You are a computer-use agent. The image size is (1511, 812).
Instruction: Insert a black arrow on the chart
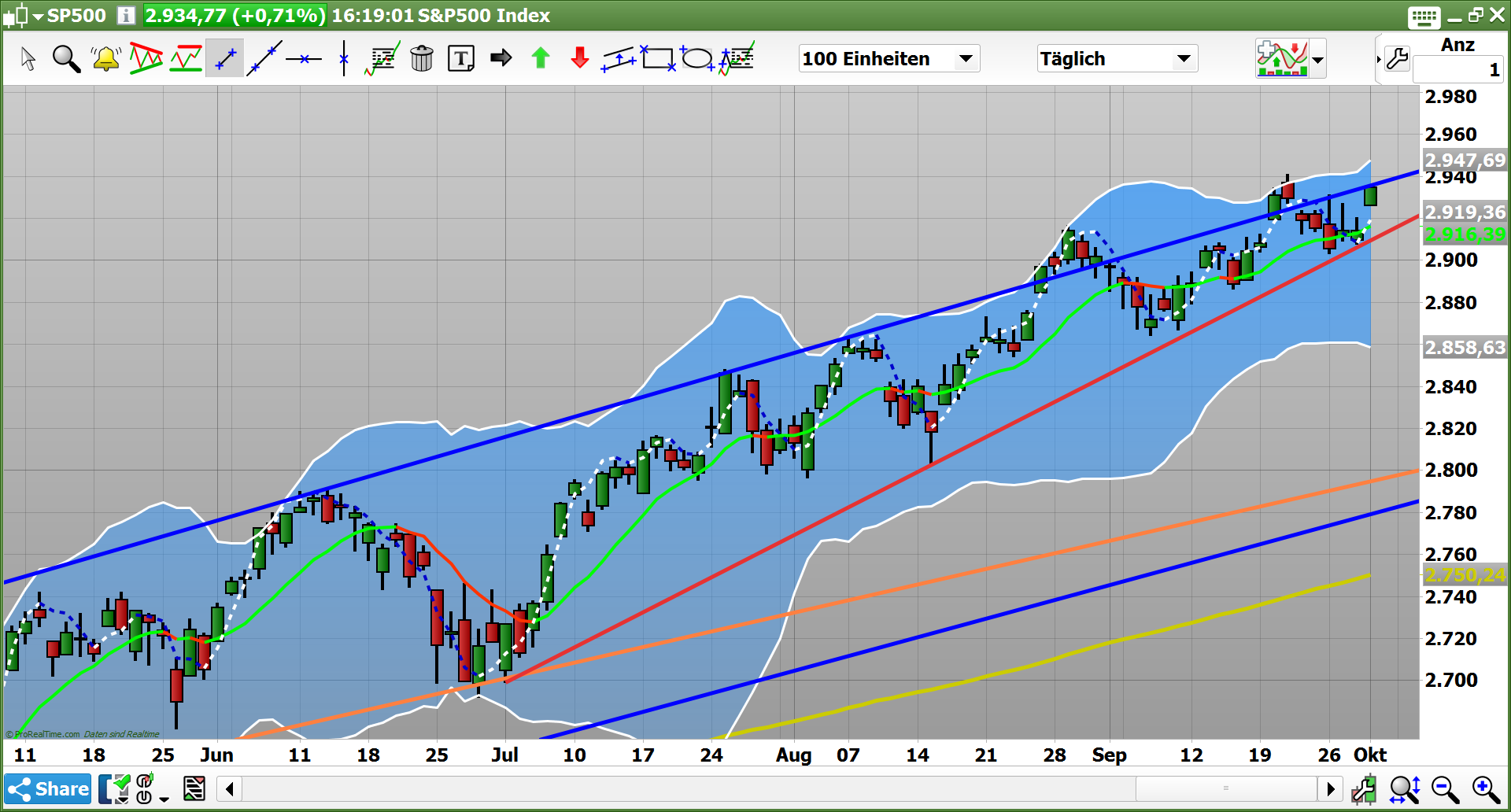click(501, 58)
